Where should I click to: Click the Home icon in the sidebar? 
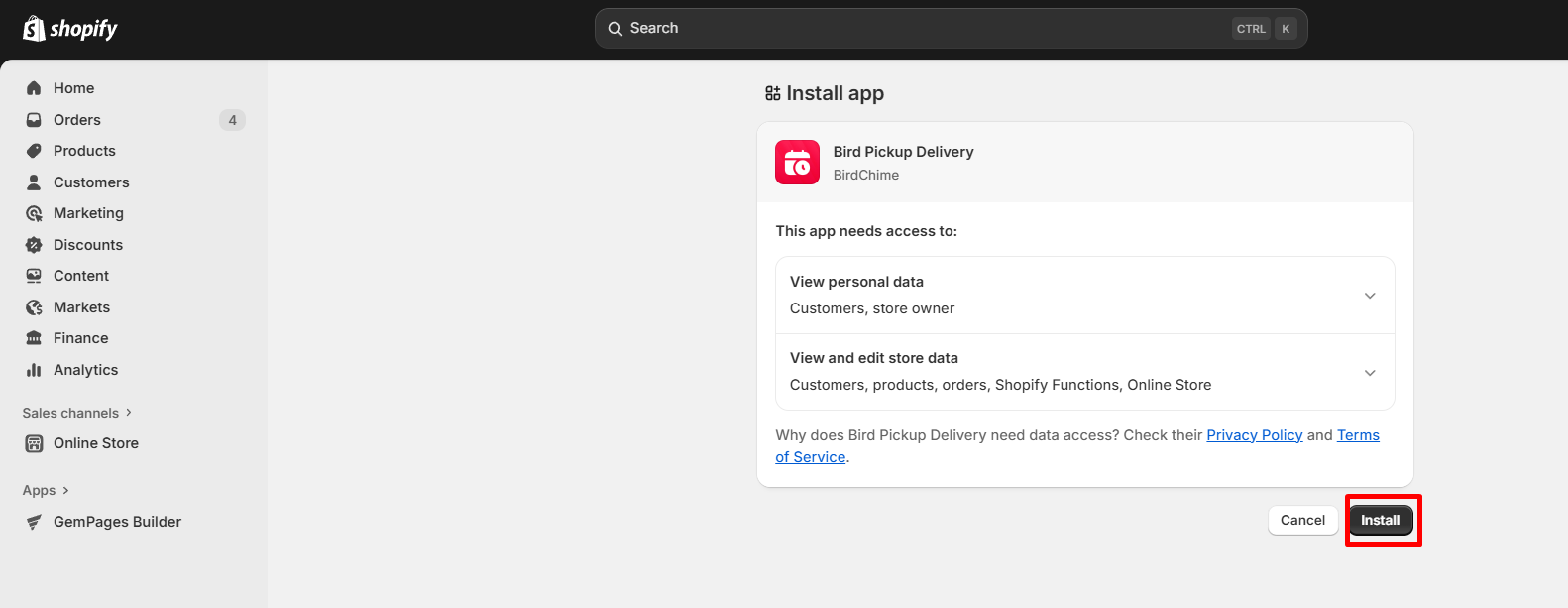[x=34, y=88]
